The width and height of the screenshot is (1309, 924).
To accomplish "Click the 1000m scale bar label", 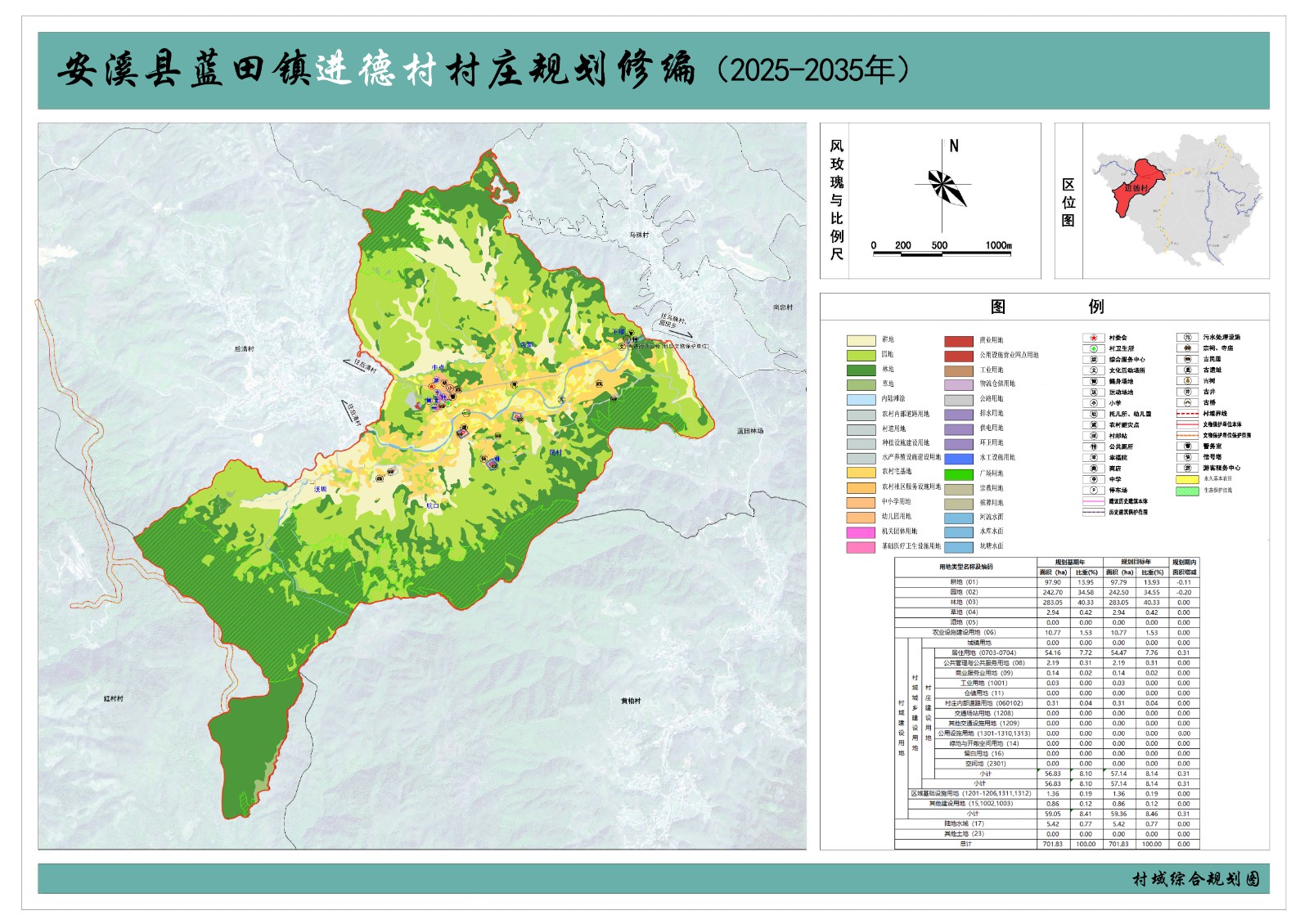I will (998, 245).
